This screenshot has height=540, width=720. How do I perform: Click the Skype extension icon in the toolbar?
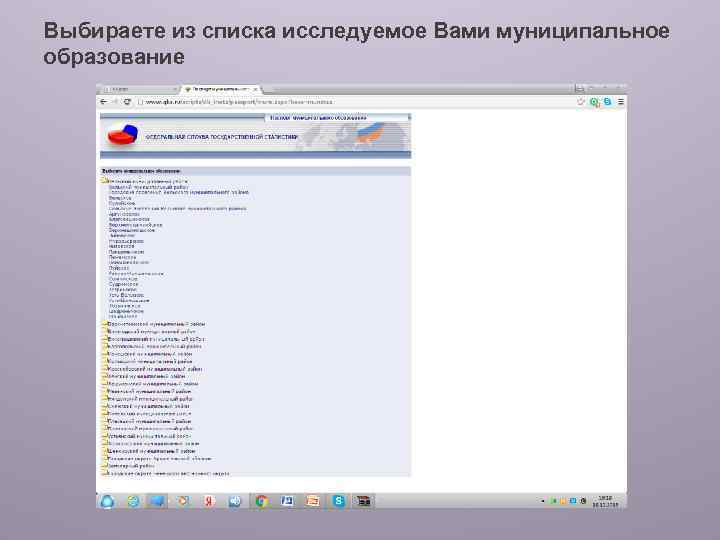608,102
